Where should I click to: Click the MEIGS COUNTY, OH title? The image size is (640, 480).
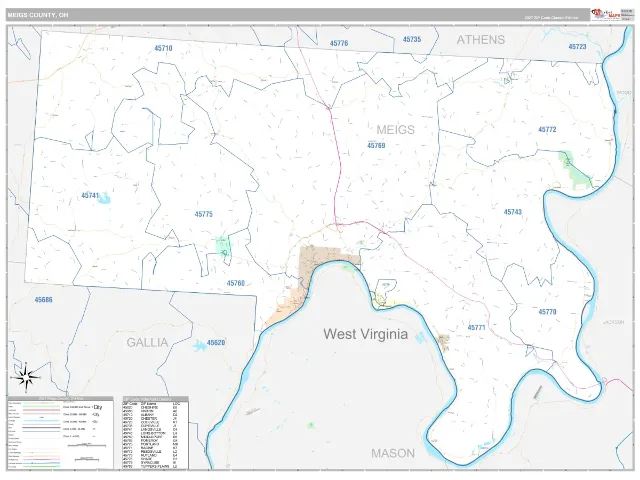pyautogui.click(x=38, y=15)
